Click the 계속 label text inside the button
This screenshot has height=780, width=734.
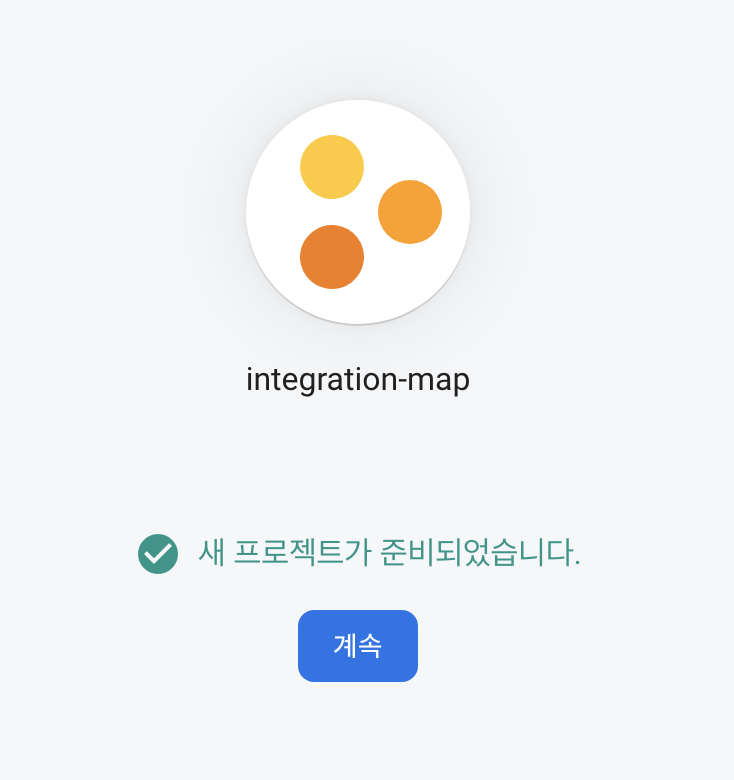pos(358,646)
